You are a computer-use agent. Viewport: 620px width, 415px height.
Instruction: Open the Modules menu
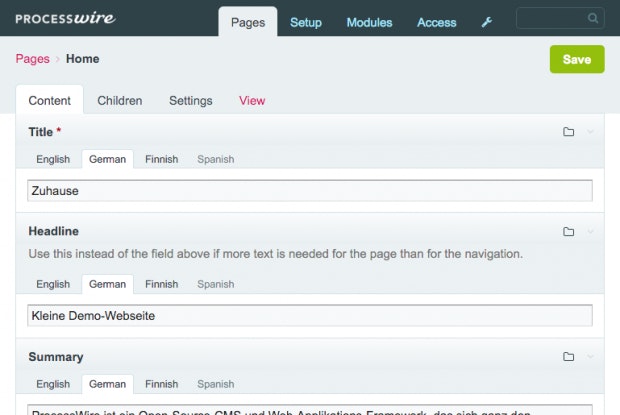pyautogui.click(x=369, y=23)
